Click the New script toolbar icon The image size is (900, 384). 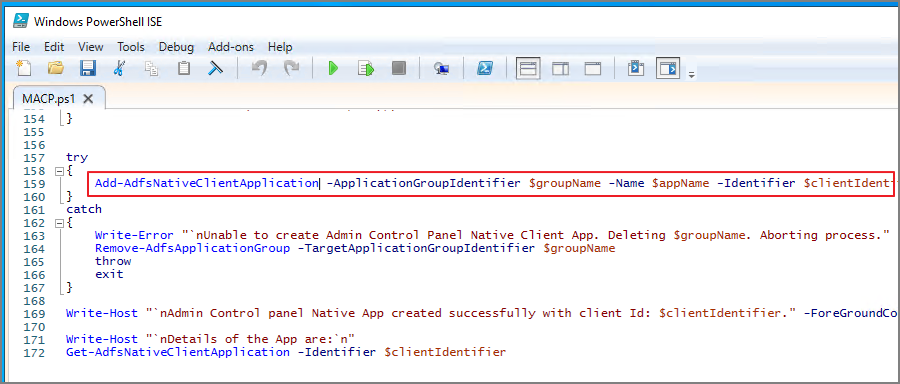click(23, 68)
